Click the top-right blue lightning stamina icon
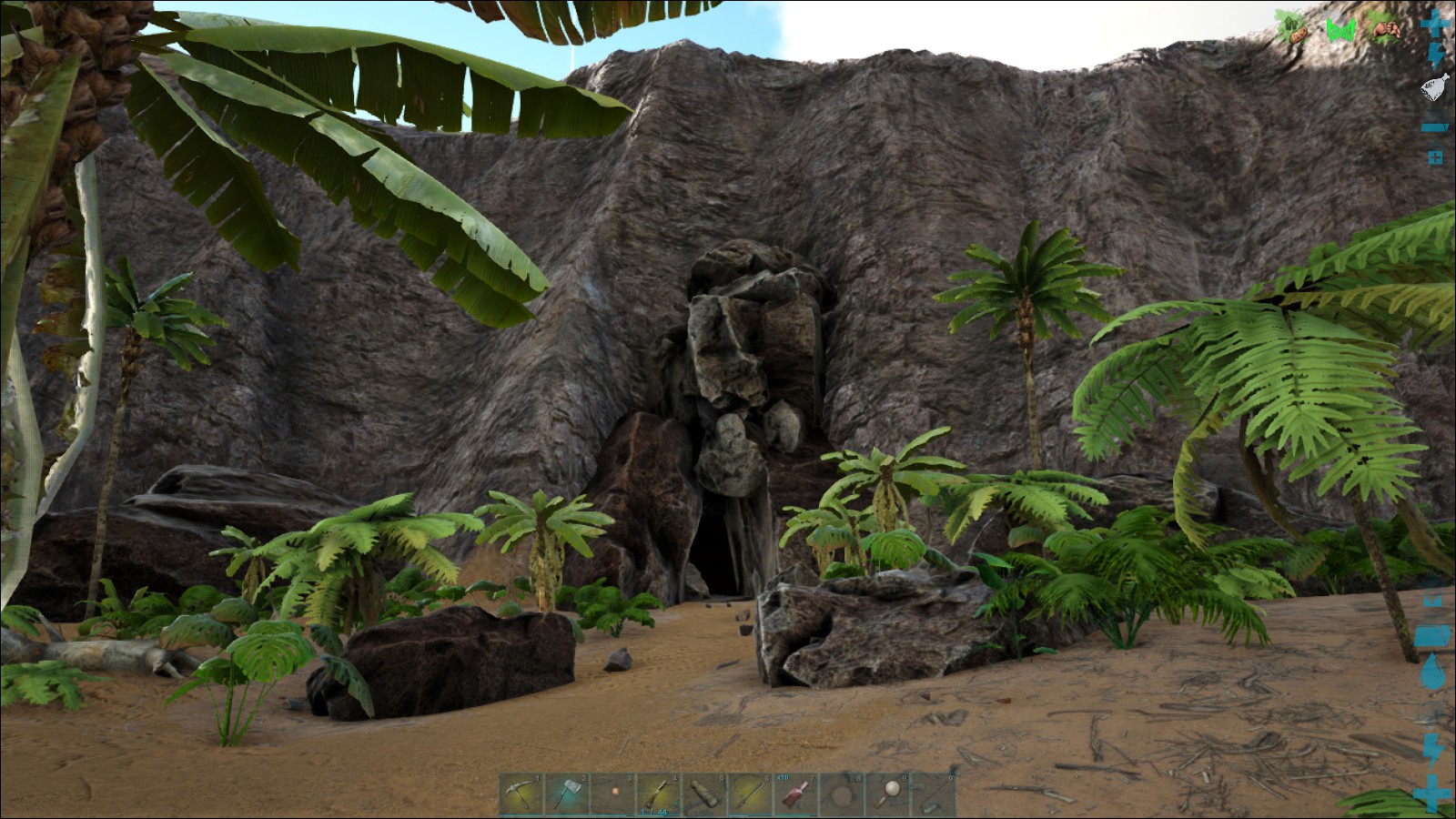This screenshot has width=1456, height=819. [1437, 56]
